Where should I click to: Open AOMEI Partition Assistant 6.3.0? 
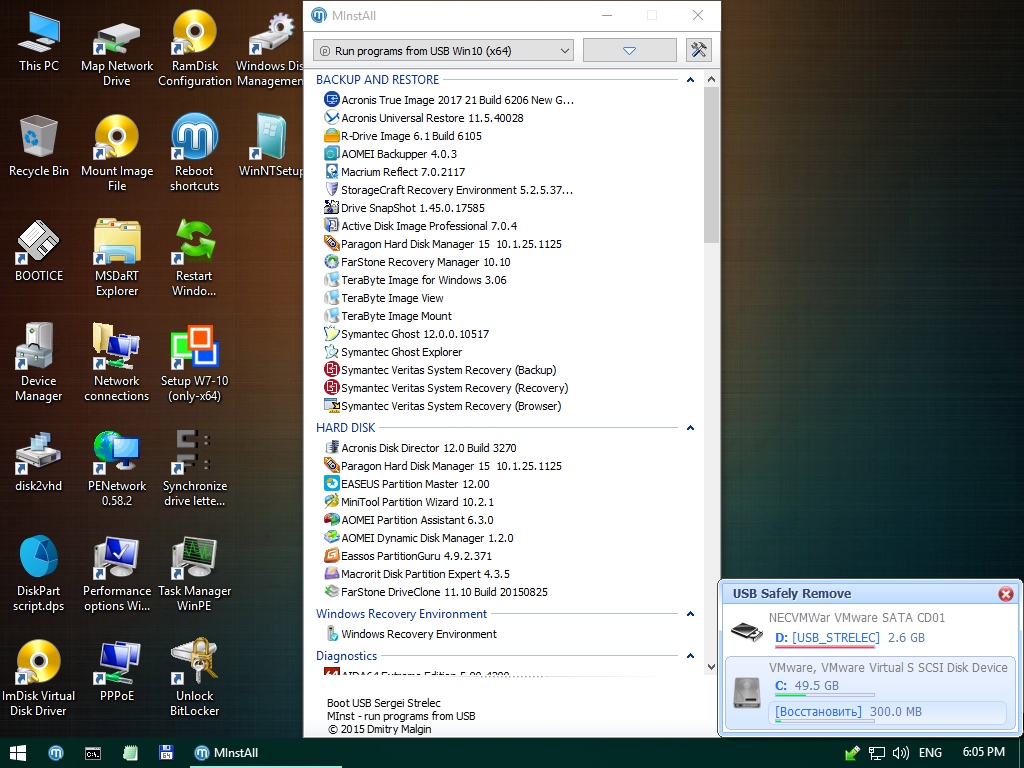(409, 520)
